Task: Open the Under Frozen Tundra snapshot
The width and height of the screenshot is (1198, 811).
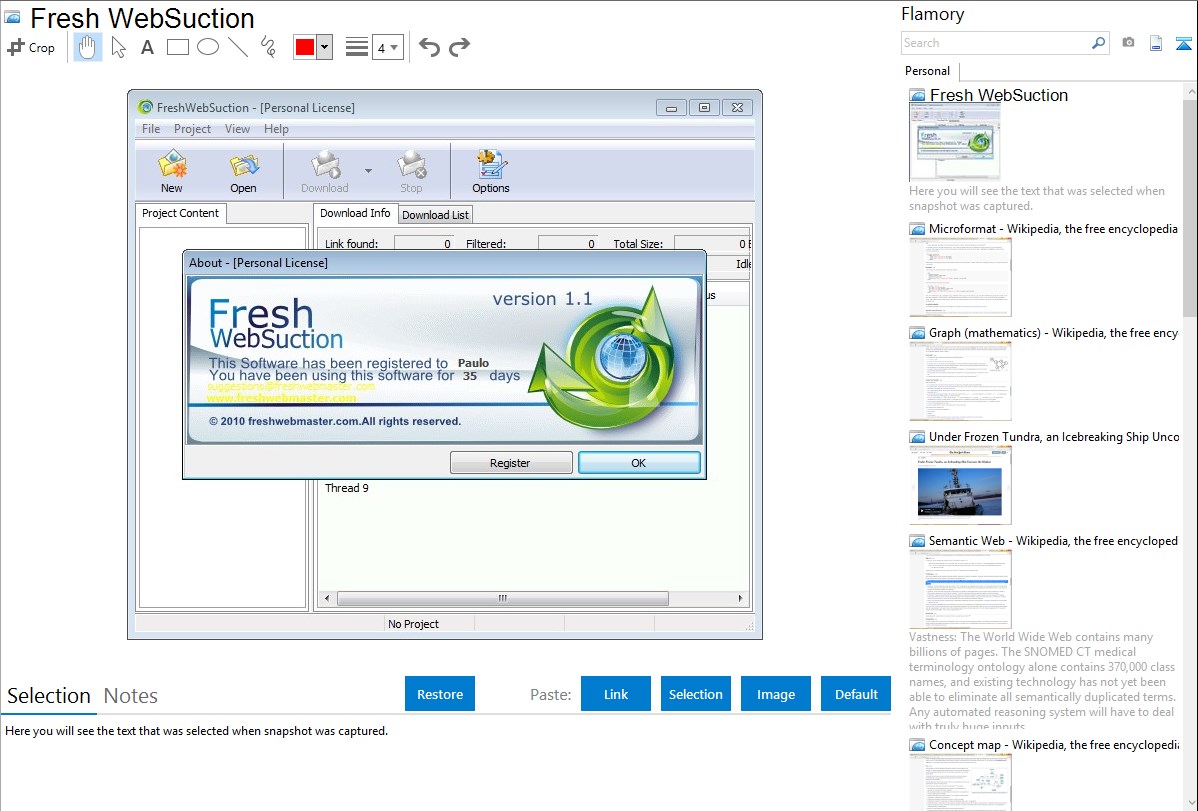Action: pos(960,485)
